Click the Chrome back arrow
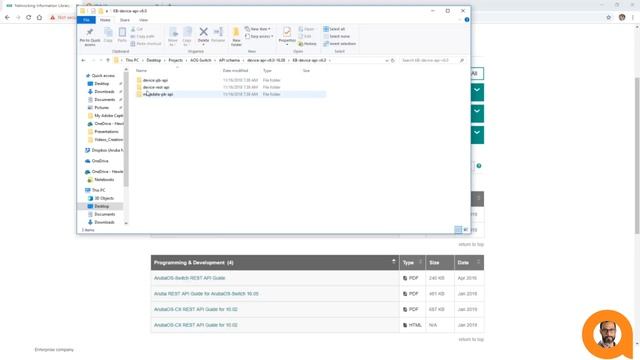This screenshot has height=360, width=640. point(7,18)
